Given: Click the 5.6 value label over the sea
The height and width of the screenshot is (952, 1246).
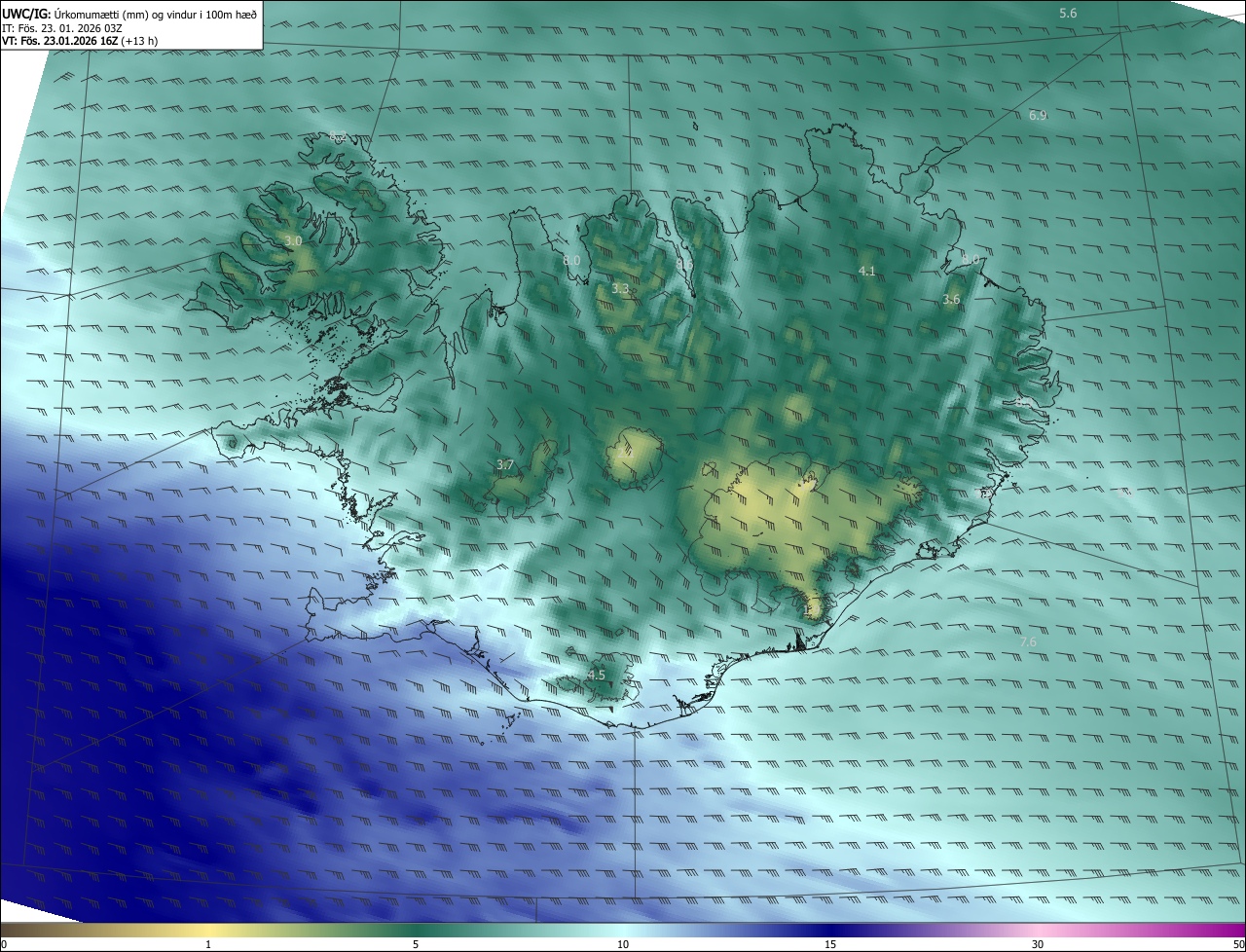Looking at the screenshot, I should (1068, 13).
